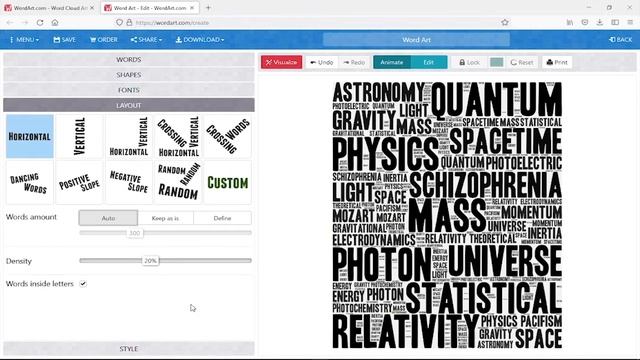The image size is (640, 360).
Task: Open the browser downloads icon
Action: tap(600, 22)
